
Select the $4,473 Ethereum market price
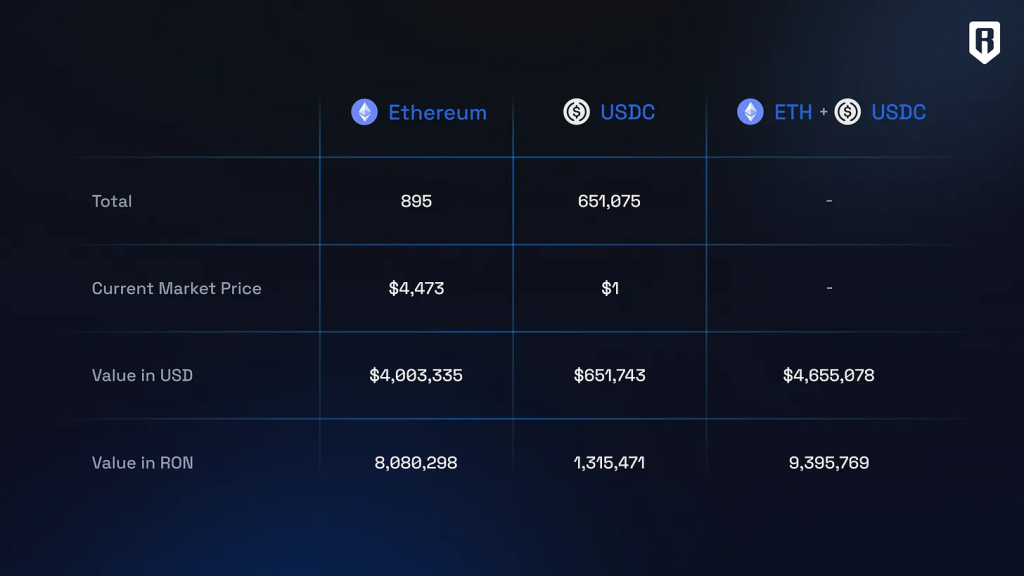click(416, 288)
